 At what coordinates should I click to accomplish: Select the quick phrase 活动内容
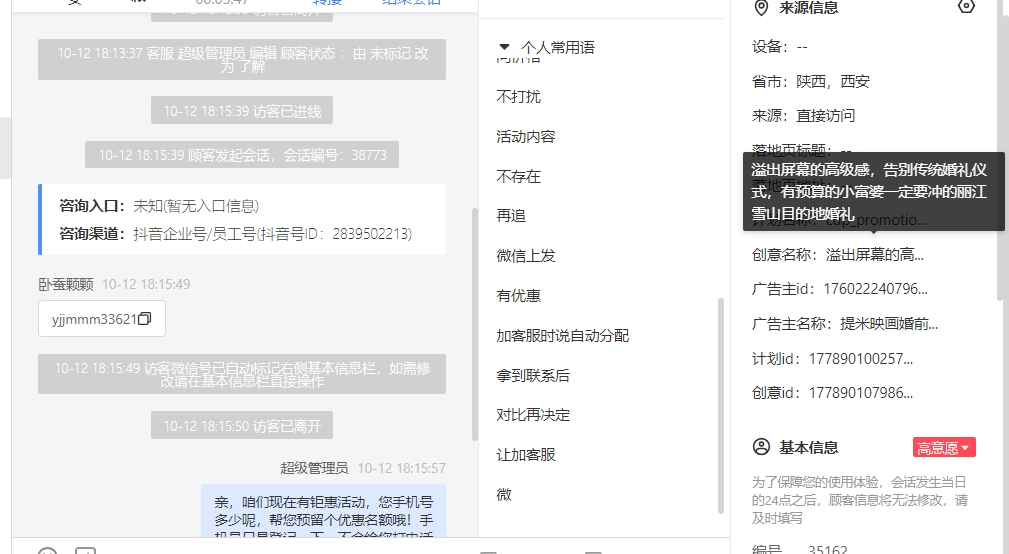(x=526, y=136)
